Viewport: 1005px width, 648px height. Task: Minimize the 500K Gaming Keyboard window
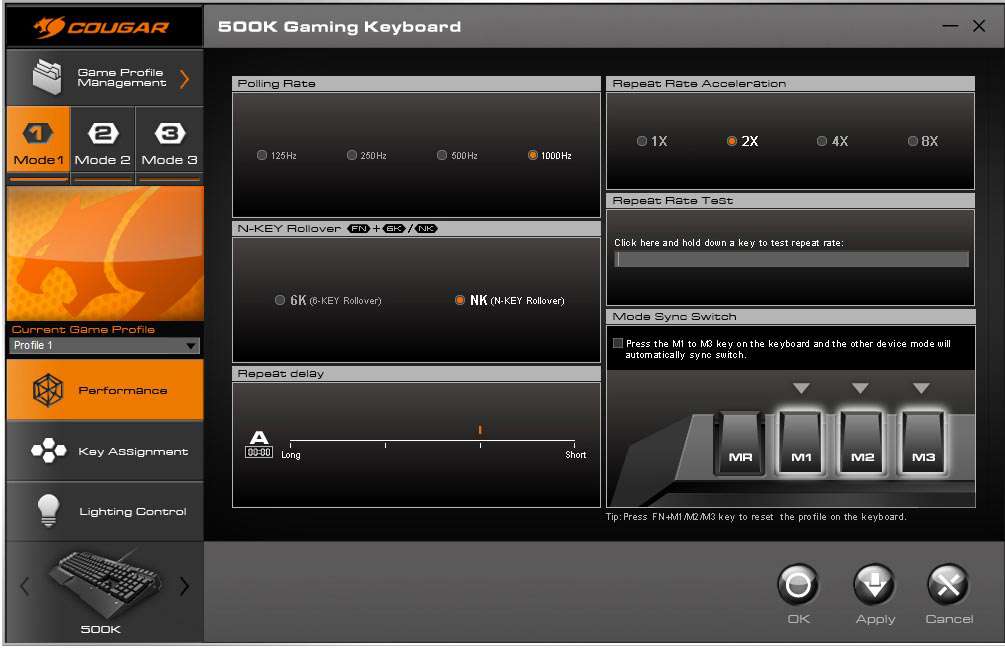click(950, 26)
